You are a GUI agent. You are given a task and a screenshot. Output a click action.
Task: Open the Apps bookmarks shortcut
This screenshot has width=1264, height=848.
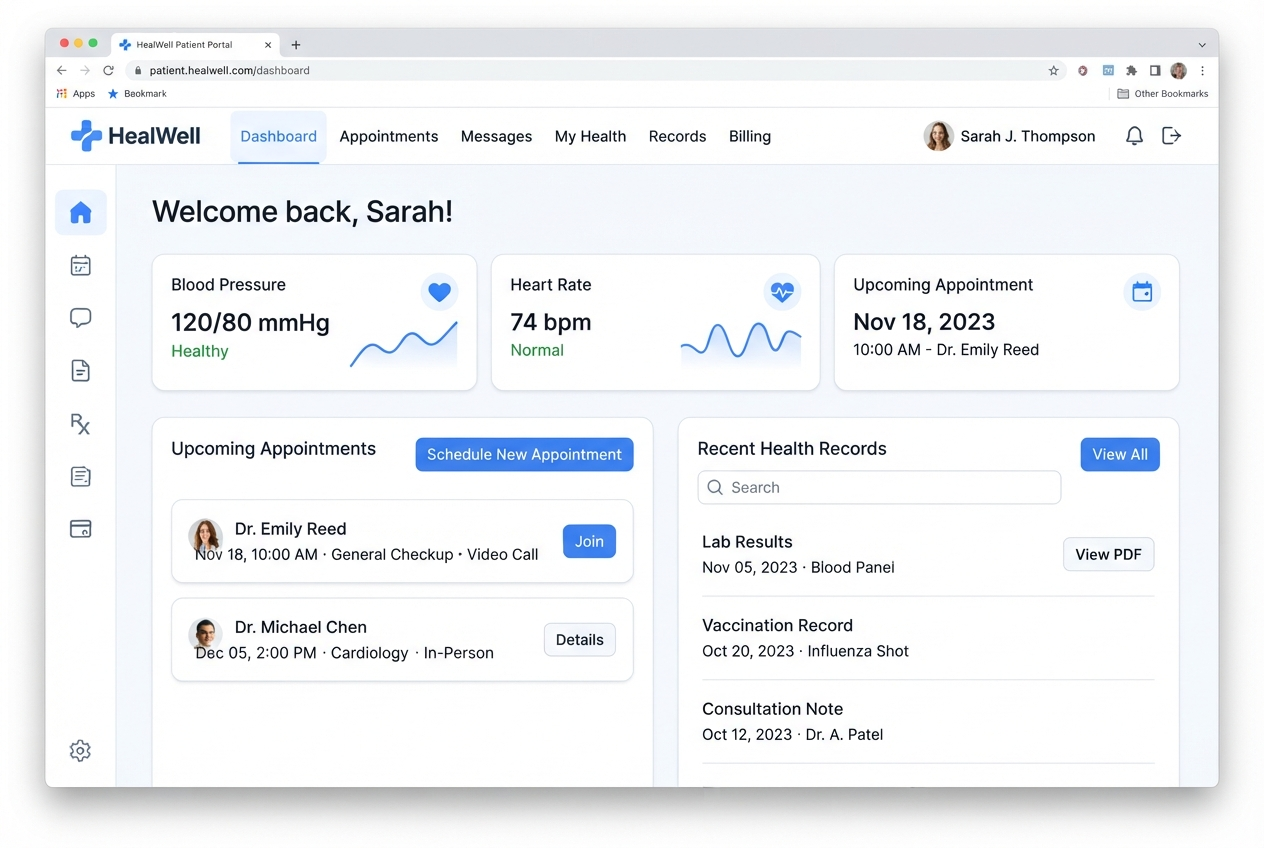pos(76,94)
